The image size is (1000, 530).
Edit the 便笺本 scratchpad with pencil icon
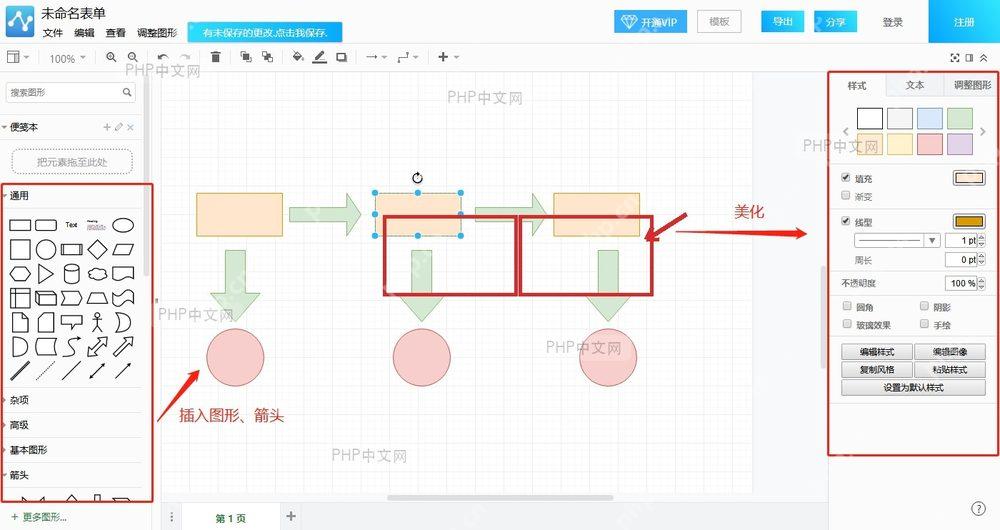point(119,128)
